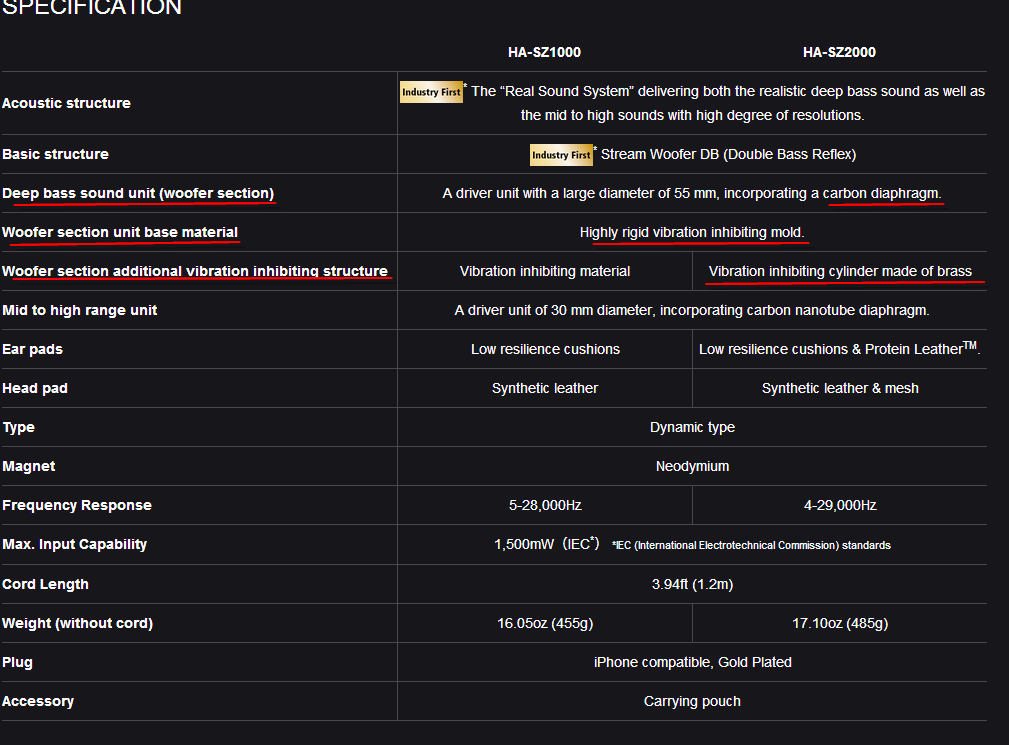Screen dimensions: 1009x745
Task: Click the Acoustic structure row label
Action: click(x=66, y=103)
